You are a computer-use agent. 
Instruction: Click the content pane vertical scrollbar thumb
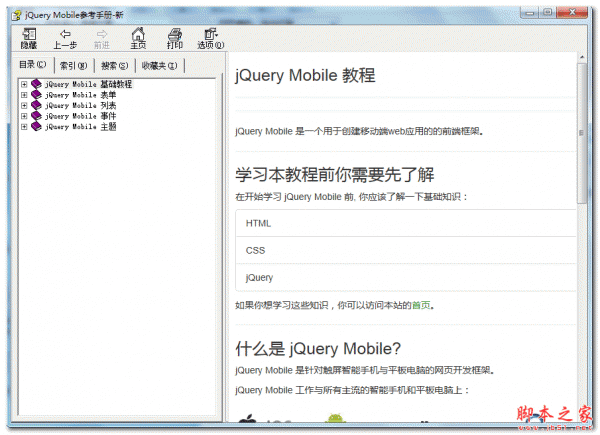582,134
